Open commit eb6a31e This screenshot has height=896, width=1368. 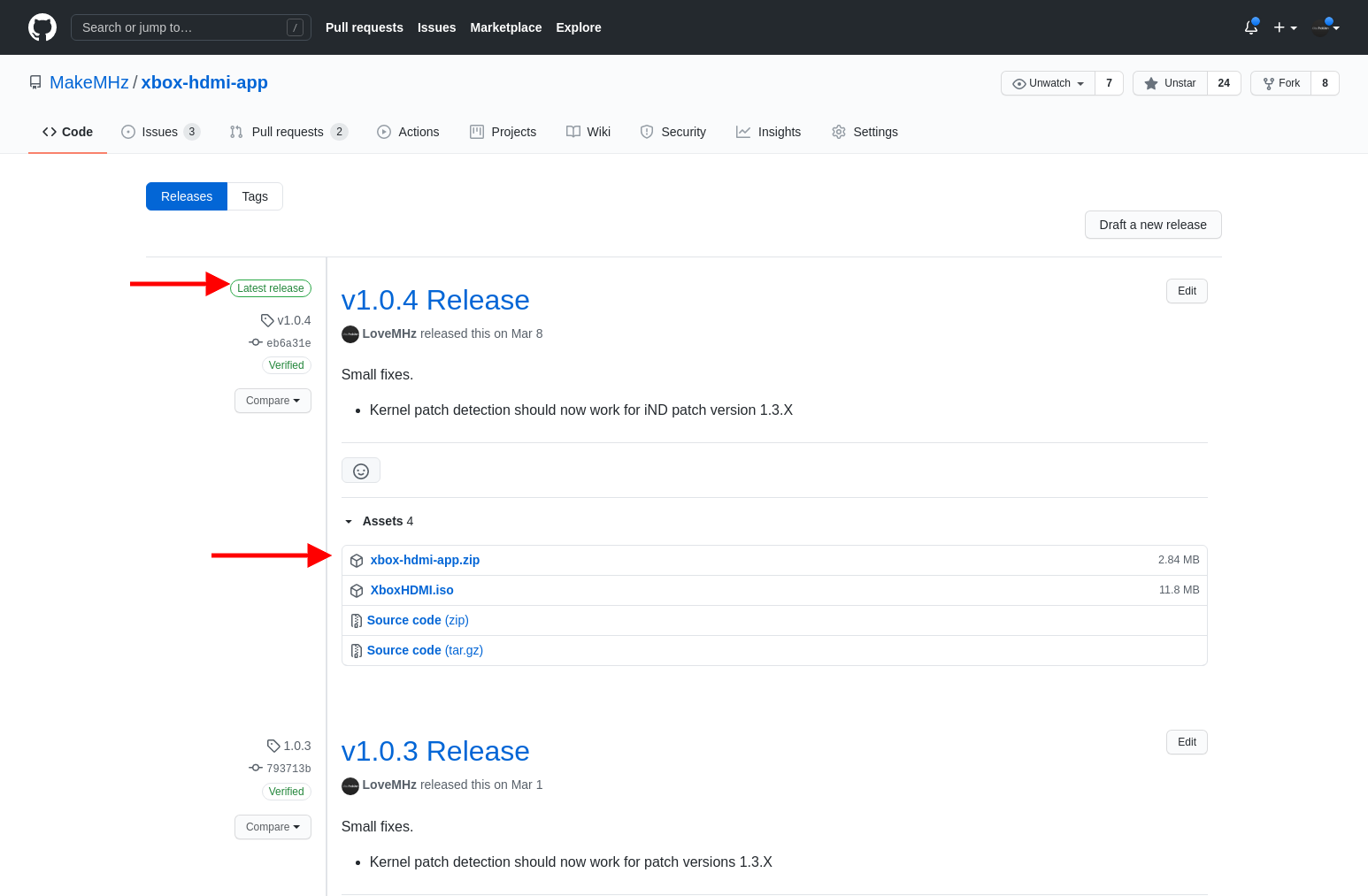[280, 343]
